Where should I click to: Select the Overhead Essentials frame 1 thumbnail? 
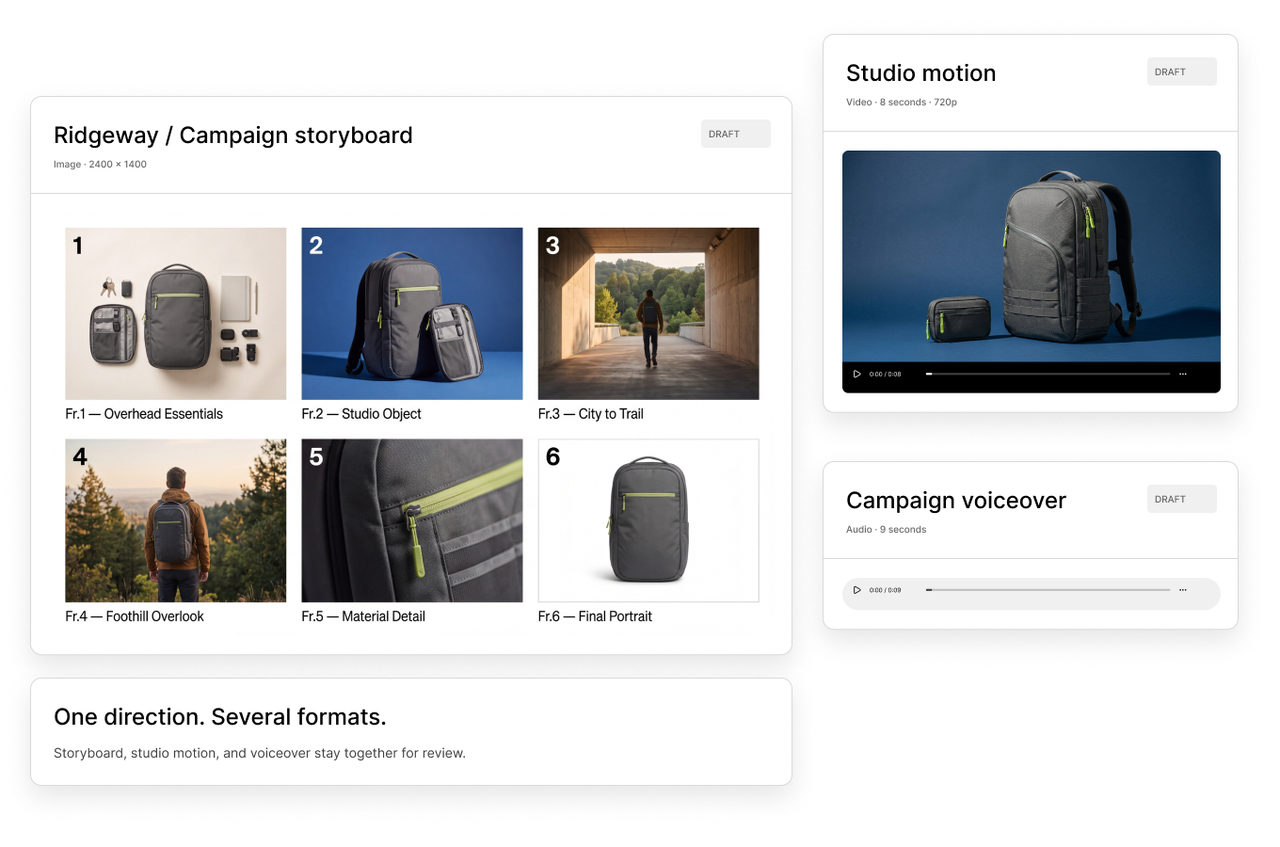[x=176, y=314]
